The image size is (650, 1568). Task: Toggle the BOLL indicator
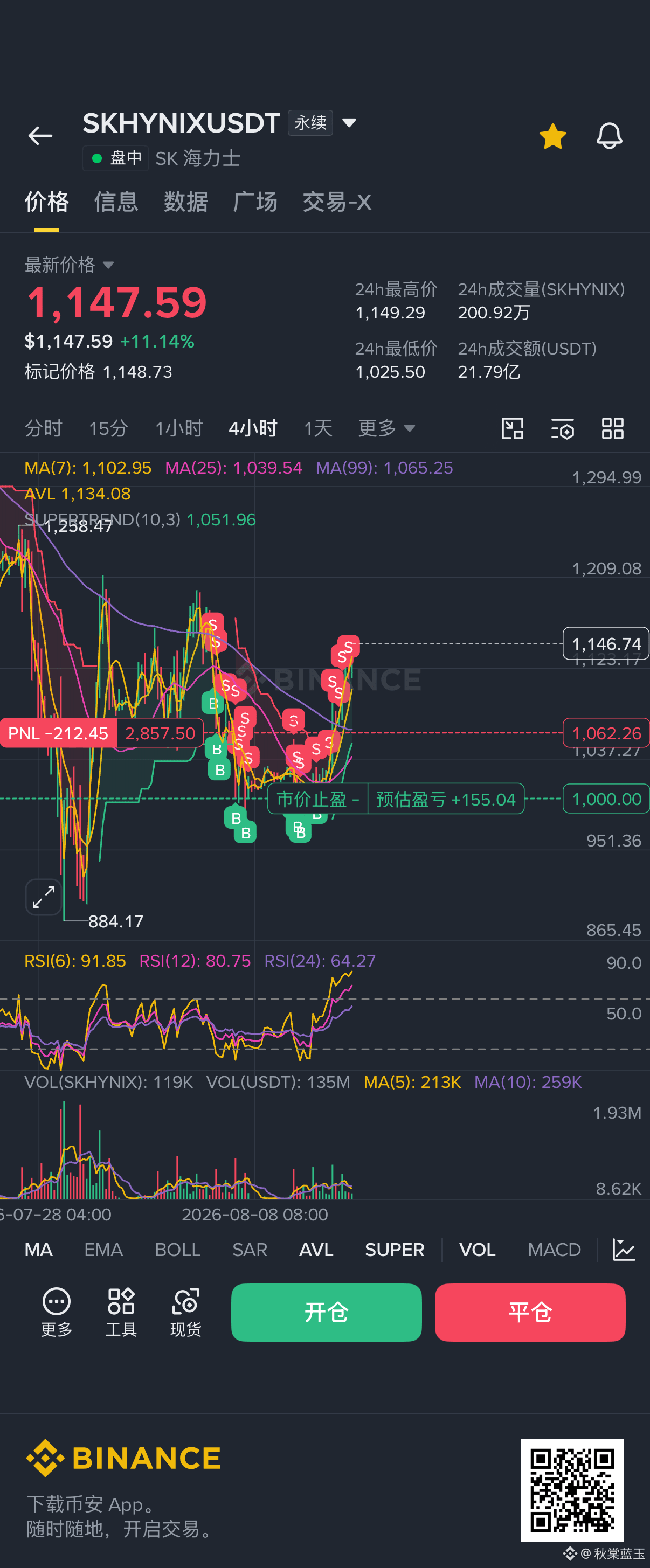point(178,1250)
